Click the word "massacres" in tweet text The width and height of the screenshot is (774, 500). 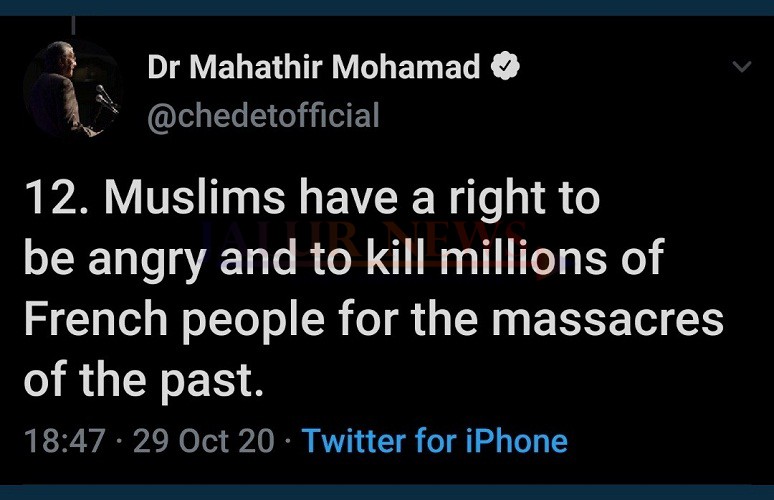(608, 320)
